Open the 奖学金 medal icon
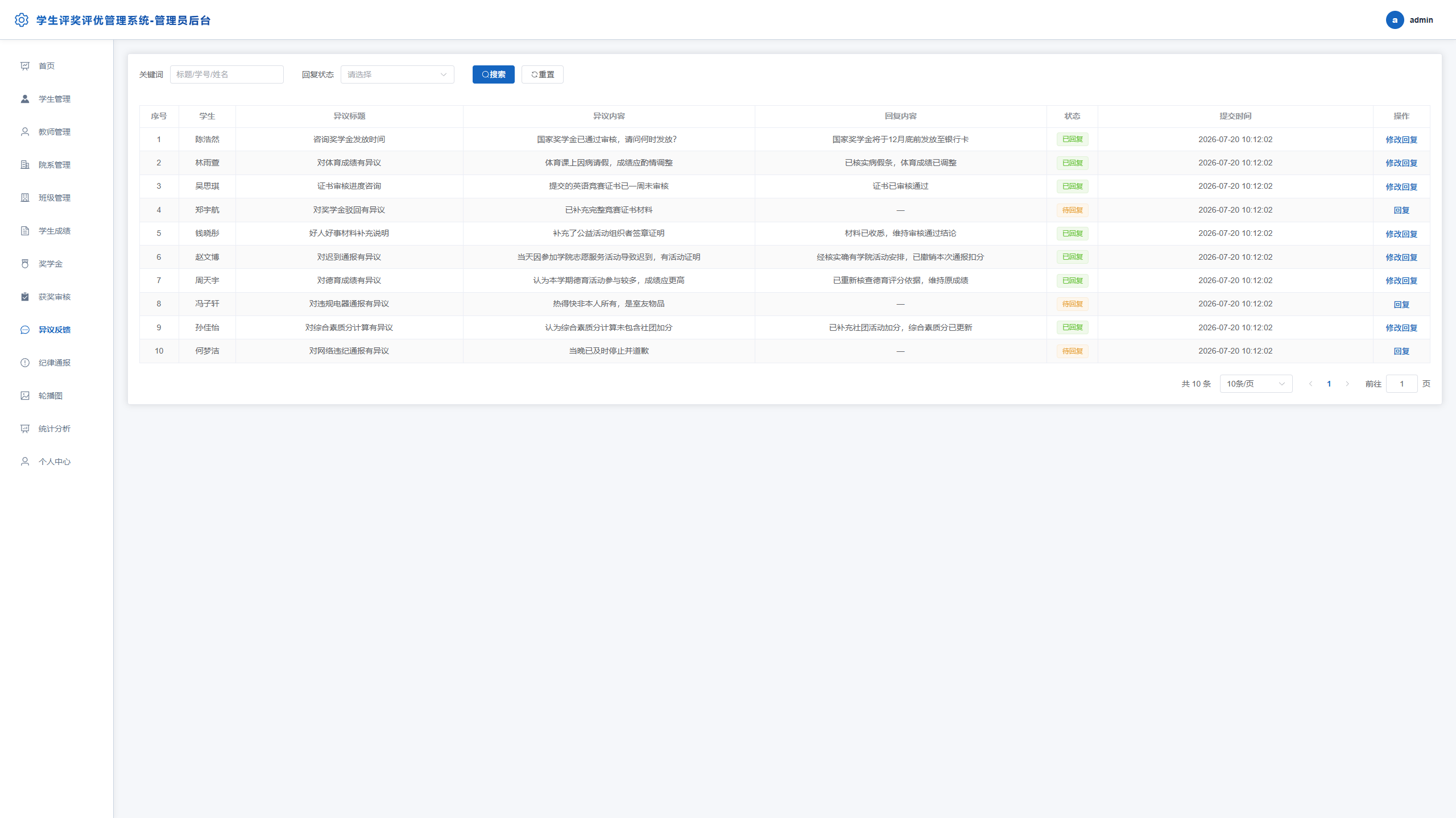This screenshot has height=818, width=1456. click(25, 264)
